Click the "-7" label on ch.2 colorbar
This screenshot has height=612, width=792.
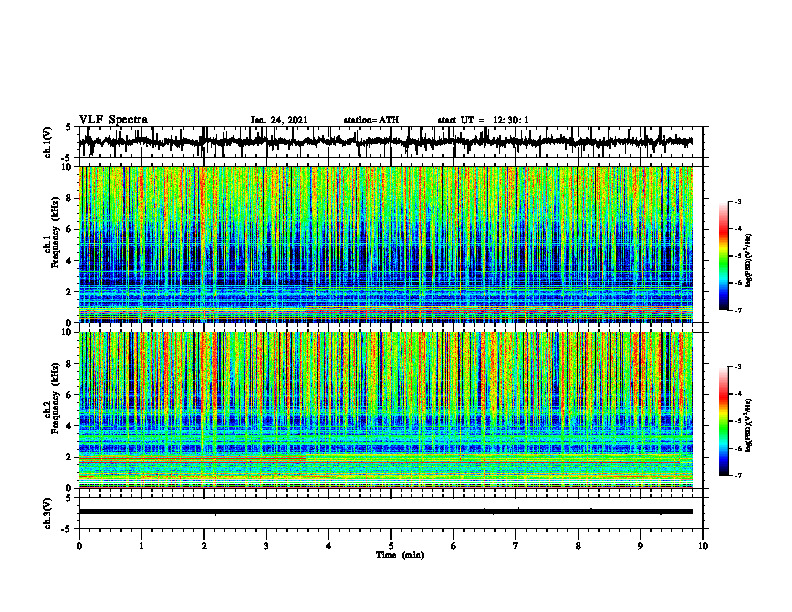(x=738, y=476)
